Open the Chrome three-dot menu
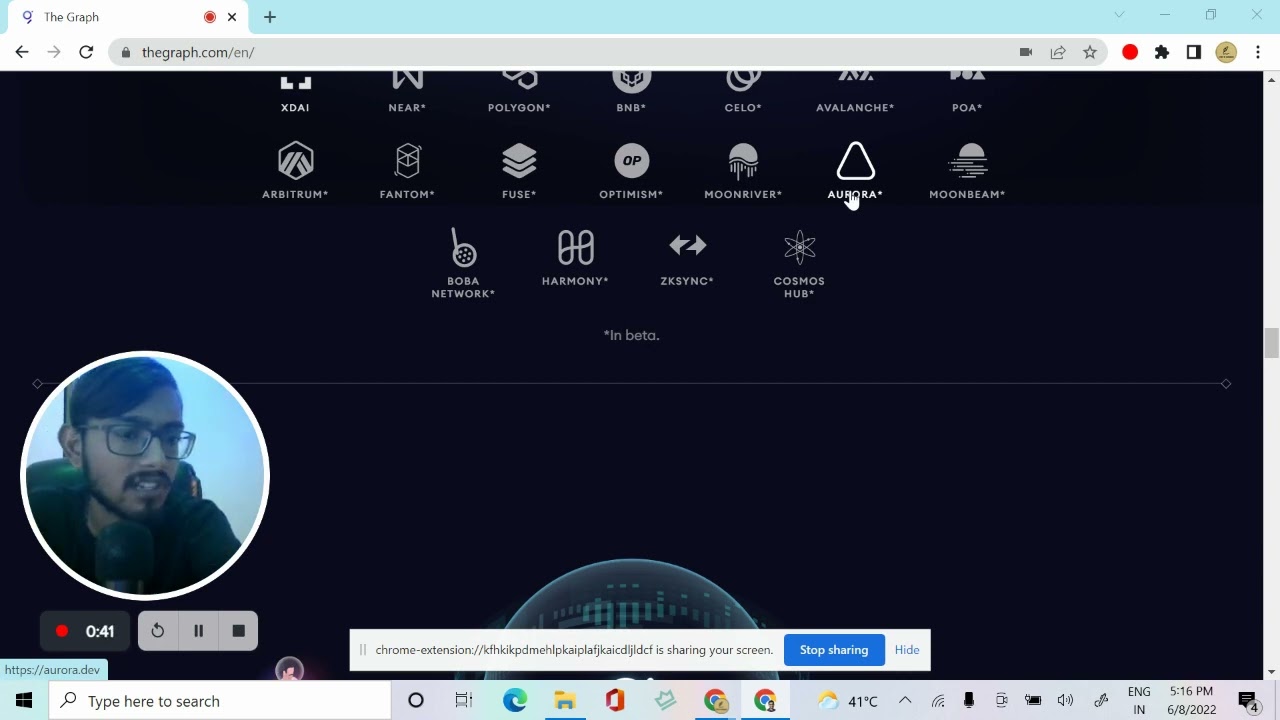The image size is (1280, 720). pyautogui.click(x=1258, y=52)
